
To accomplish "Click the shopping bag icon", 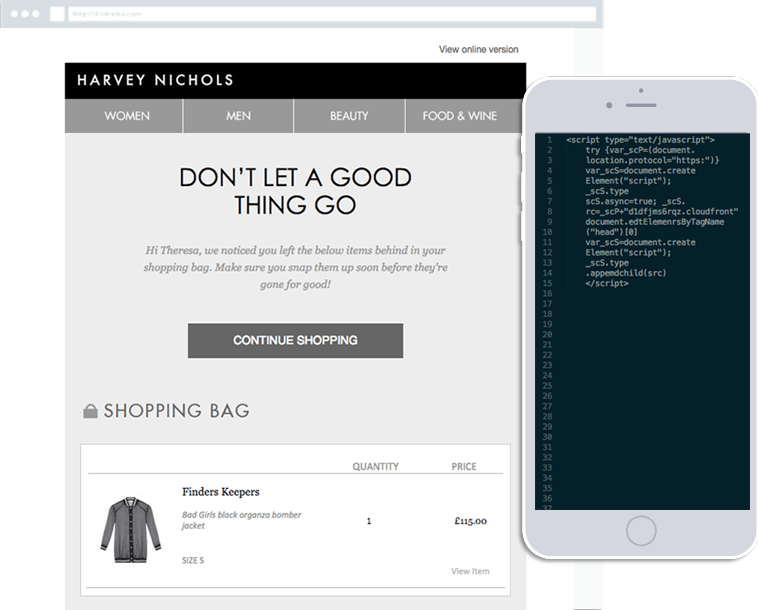I will coord(90,411).
